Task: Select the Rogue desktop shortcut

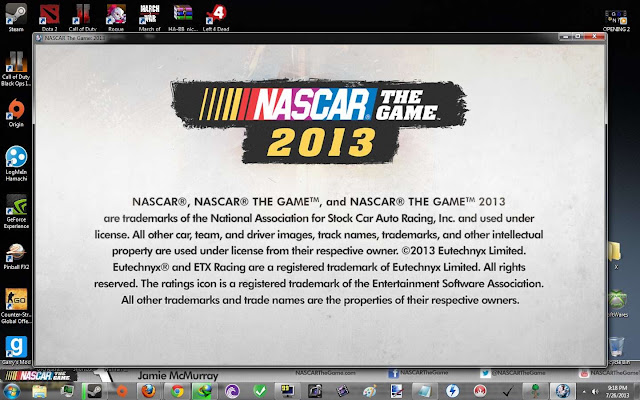Action: point(116,17)
